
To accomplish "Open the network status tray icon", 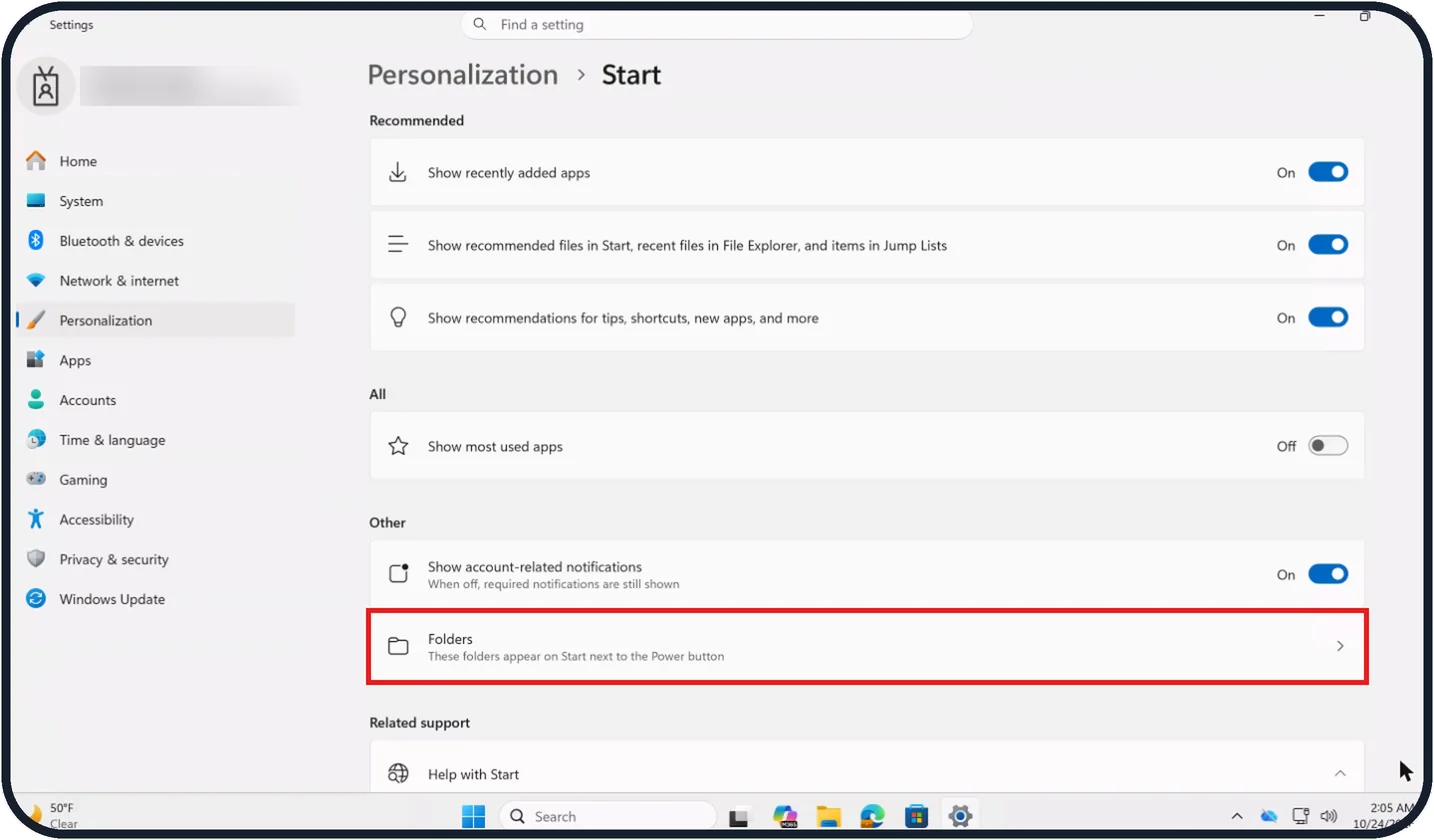I will (1300, 816).
